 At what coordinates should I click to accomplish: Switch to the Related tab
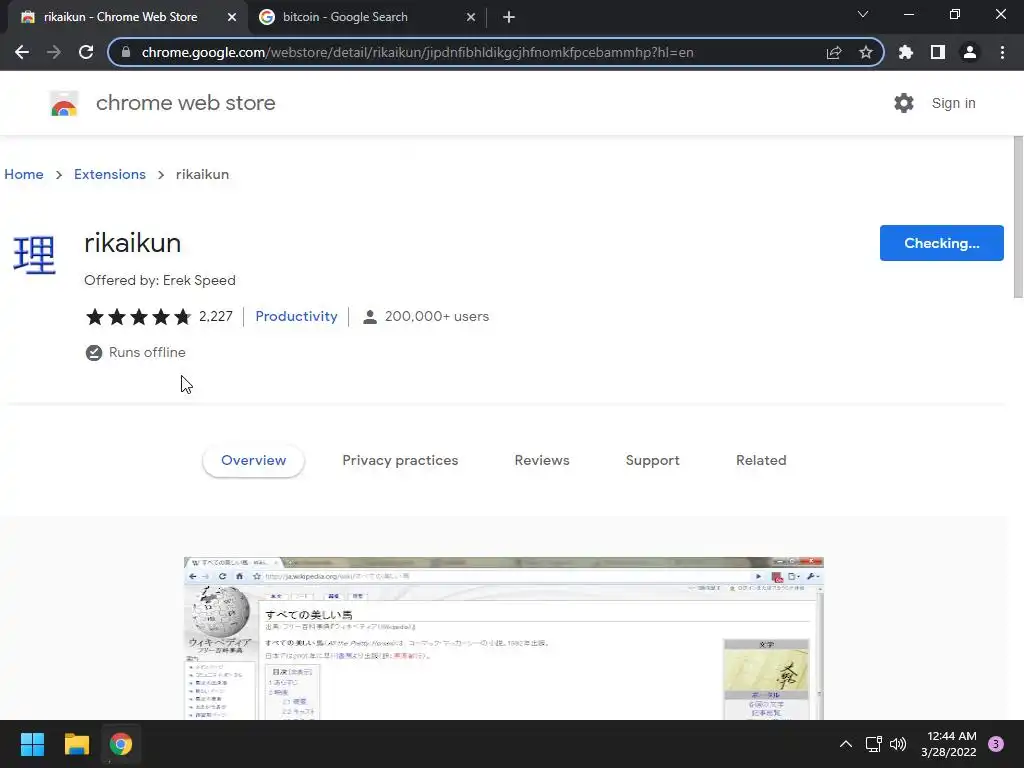761,460
